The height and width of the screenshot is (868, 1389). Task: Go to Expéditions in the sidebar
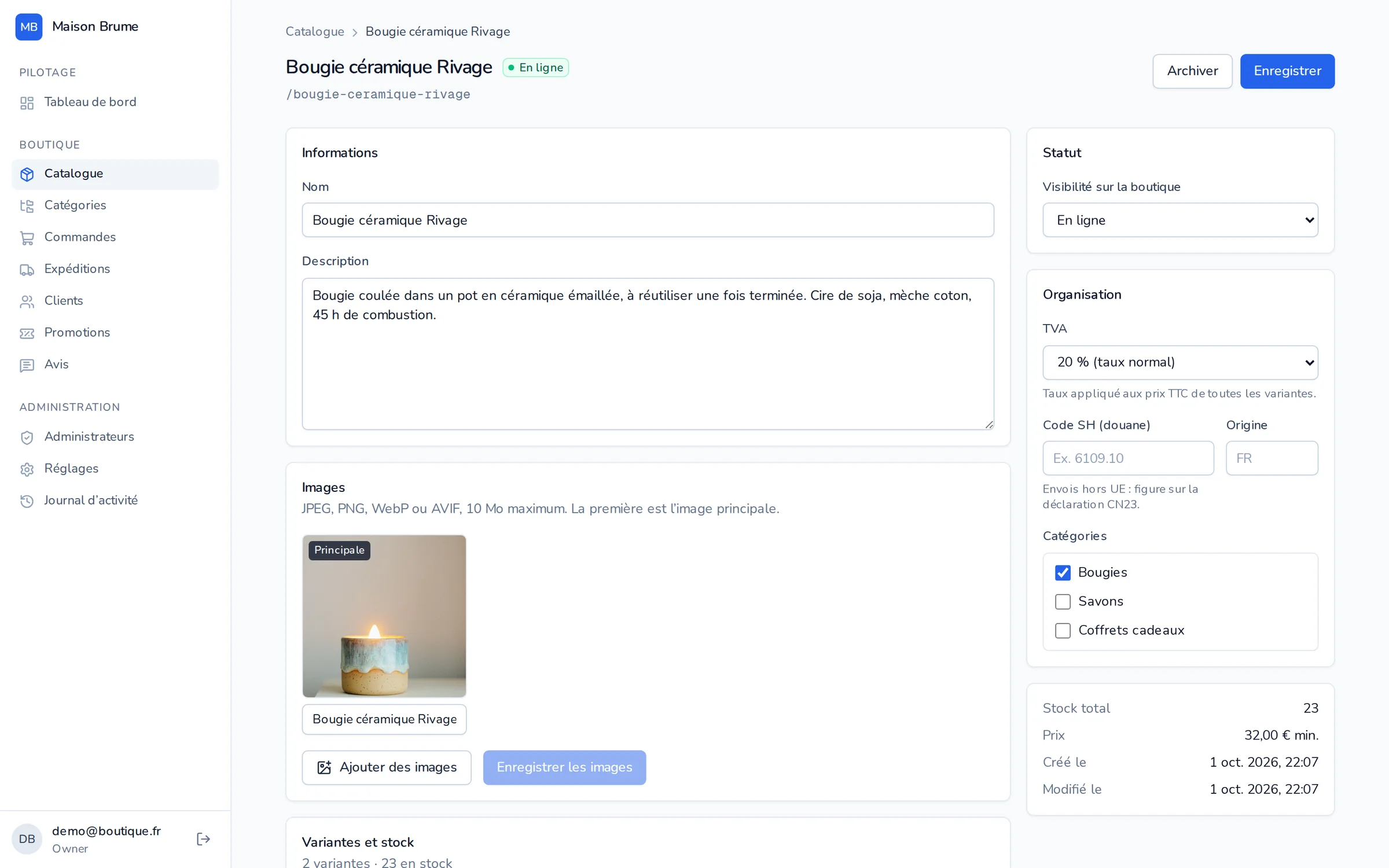click(115, 269)
